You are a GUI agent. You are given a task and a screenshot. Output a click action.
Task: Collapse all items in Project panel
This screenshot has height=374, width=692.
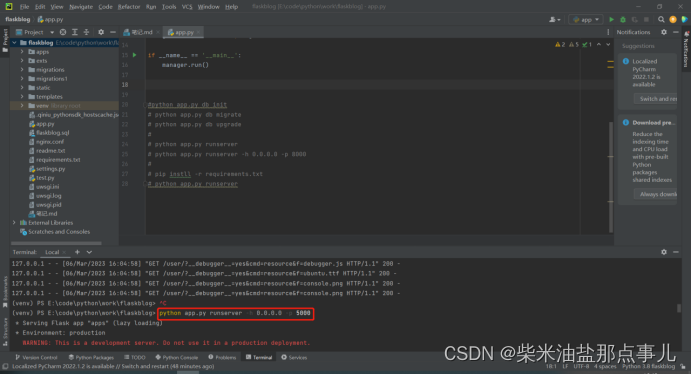point(86,32)
